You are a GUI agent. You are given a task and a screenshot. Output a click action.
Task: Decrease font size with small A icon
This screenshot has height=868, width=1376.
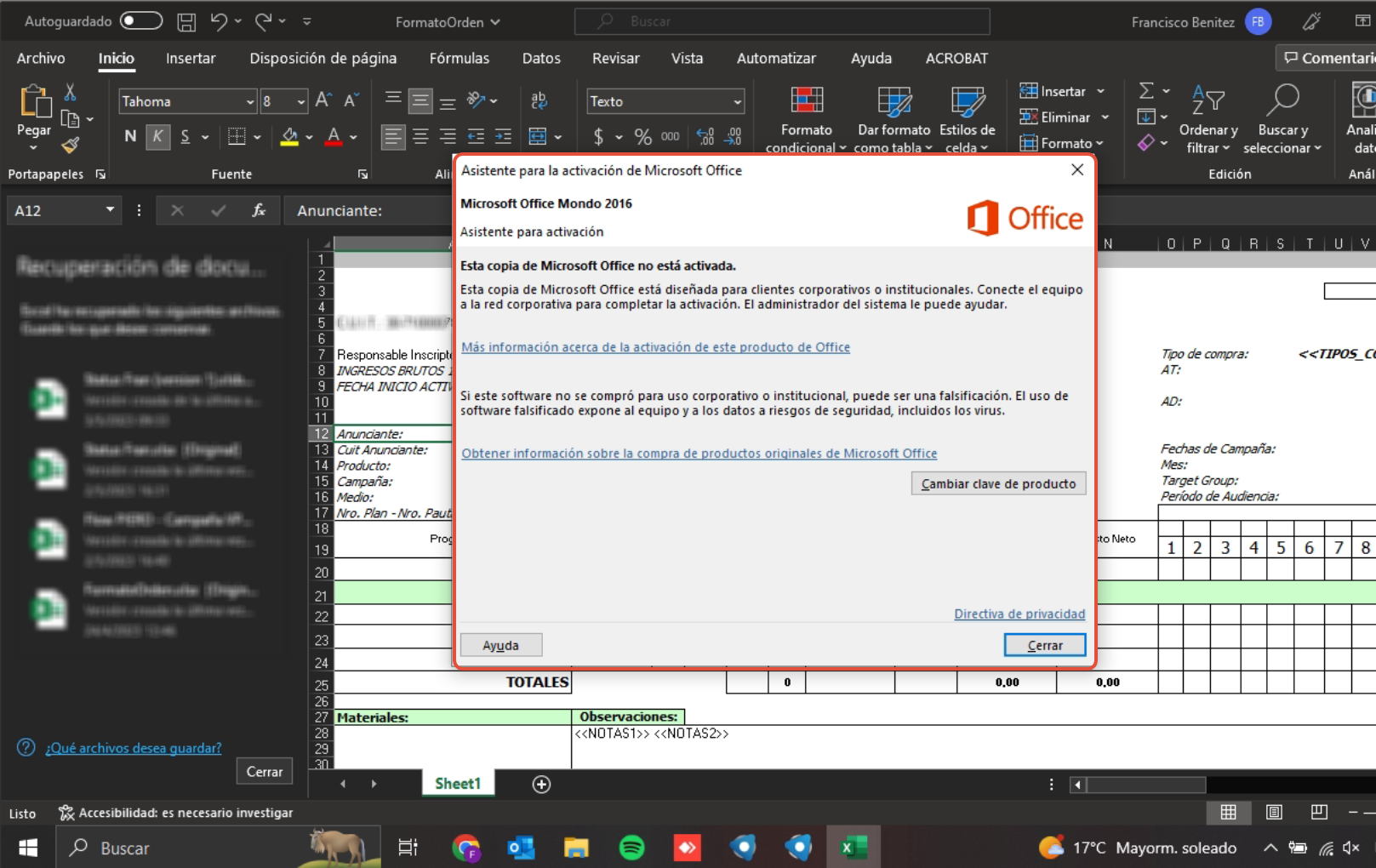click(x=351, y=100)
